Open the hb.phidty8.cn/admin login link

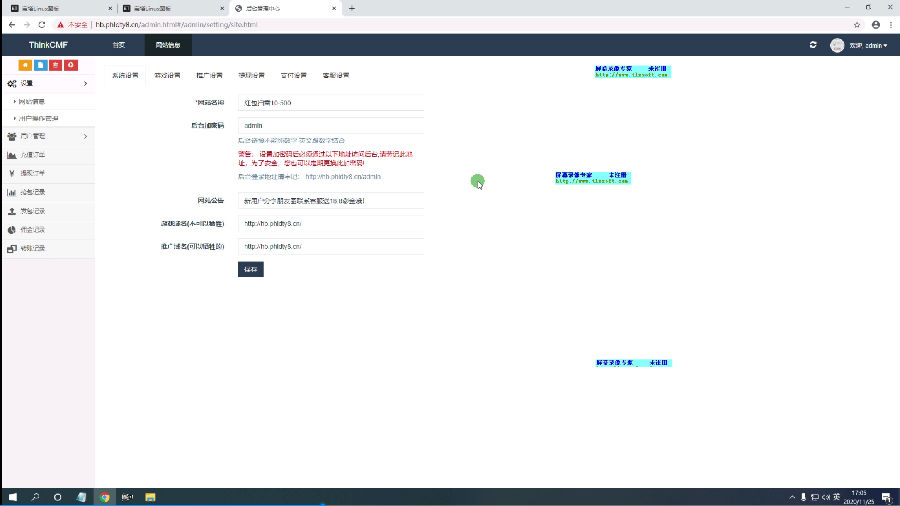pyautogui.click(x=343, y=177)
